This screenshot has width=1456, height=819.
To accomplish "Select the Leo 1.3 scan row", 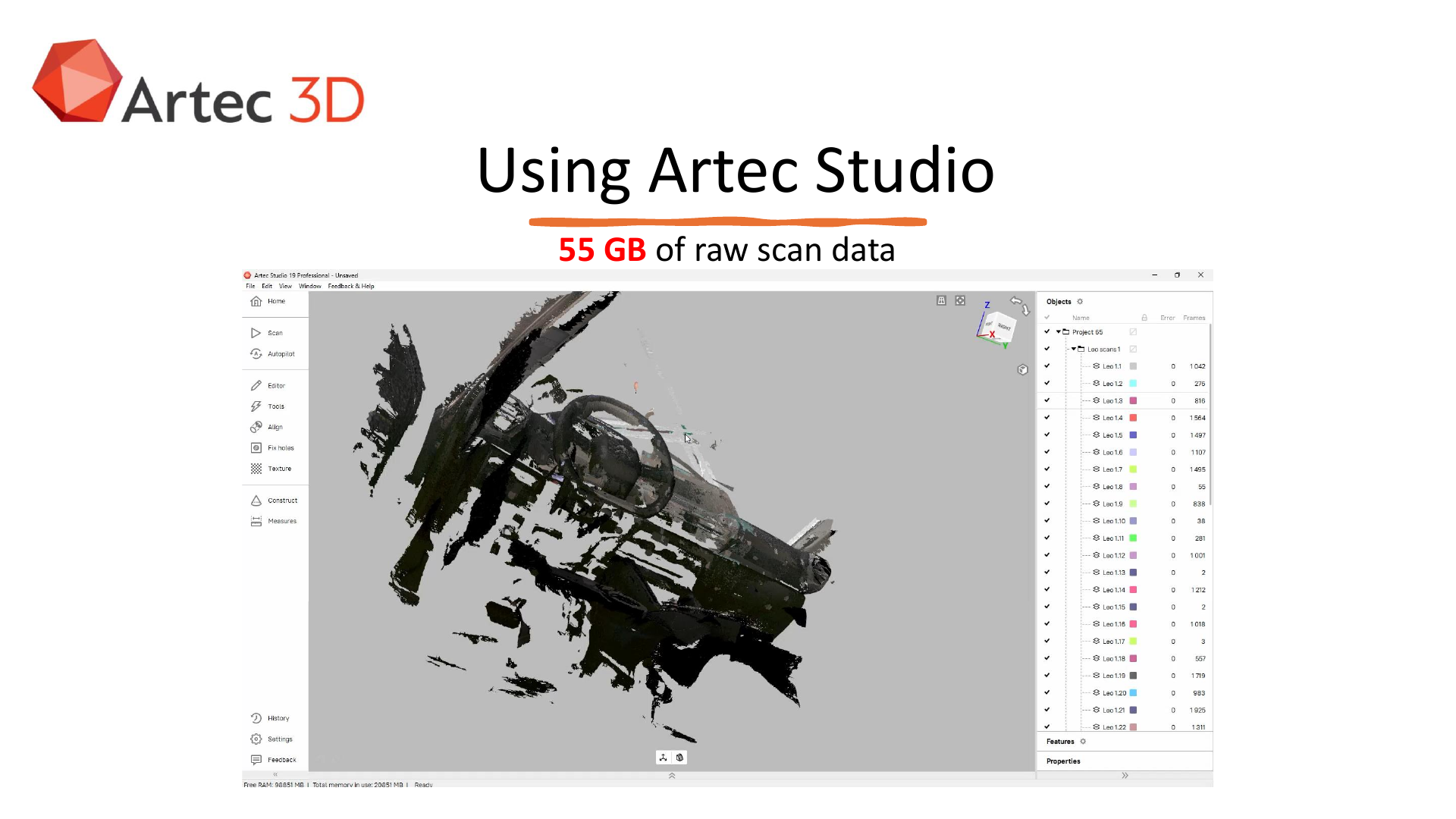I will point(1125,400).
